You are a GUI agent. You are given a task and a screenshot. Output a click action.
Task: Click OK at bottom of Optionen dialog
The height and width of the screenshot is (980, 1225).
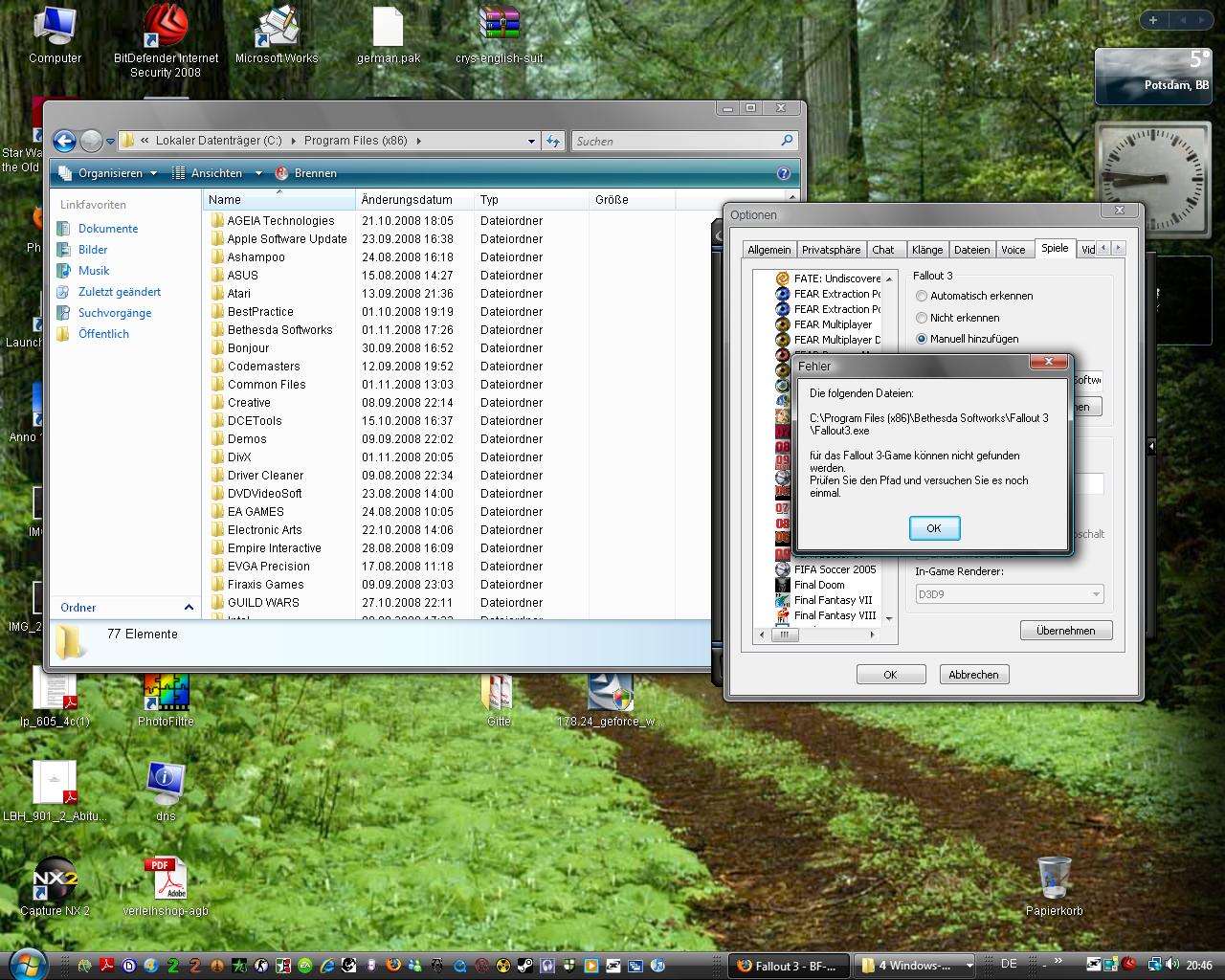(890, 675)
